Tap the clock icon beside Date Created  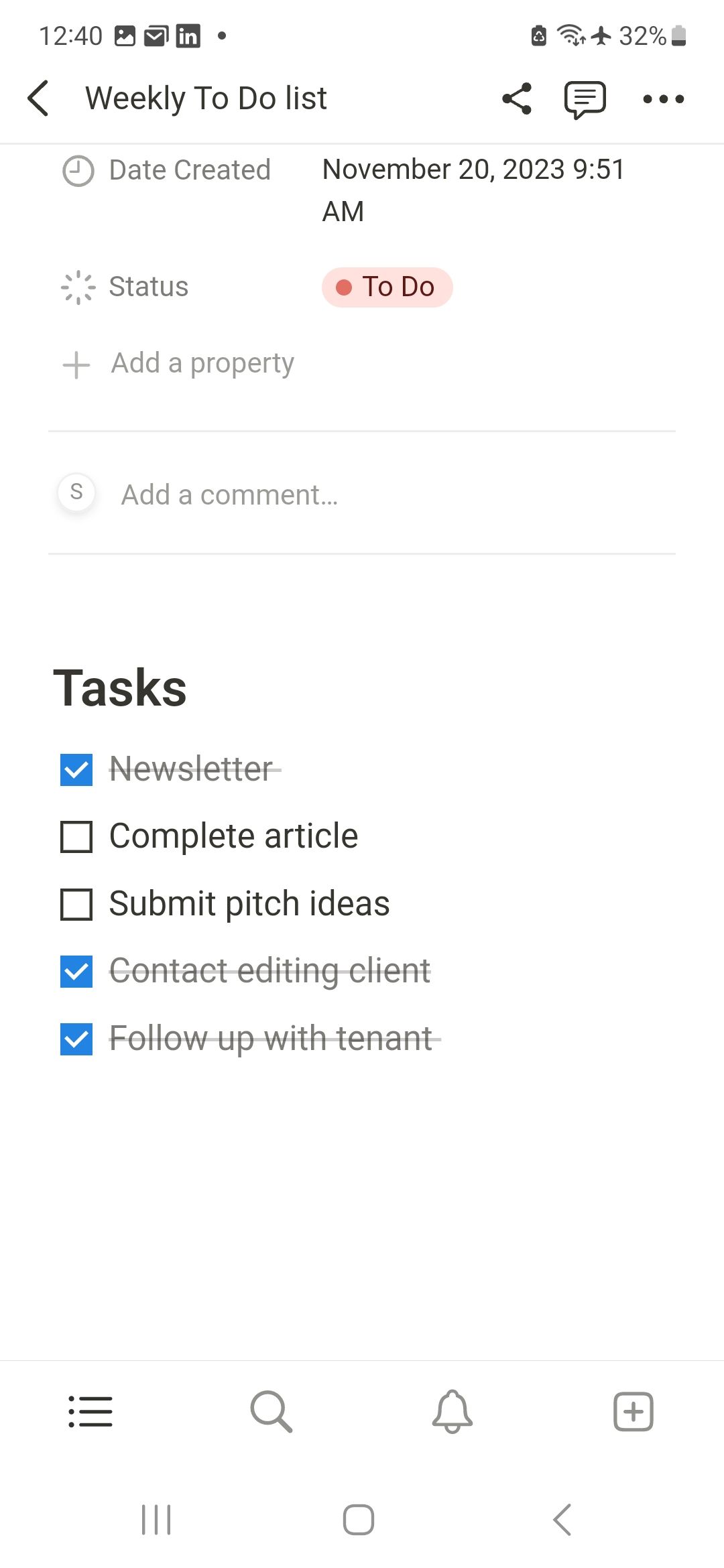76,170
